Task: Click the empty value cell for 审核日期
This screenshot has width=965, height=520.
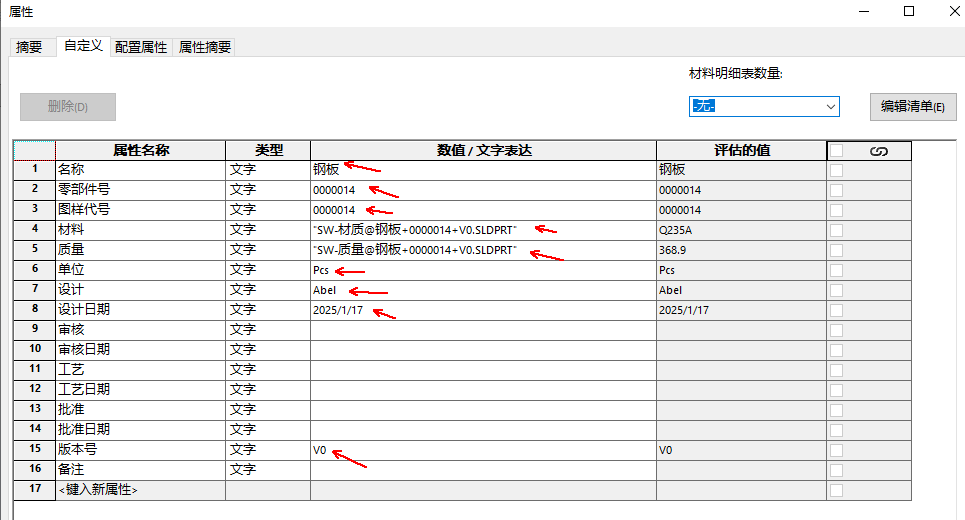Action: click(x=484, y=350)
